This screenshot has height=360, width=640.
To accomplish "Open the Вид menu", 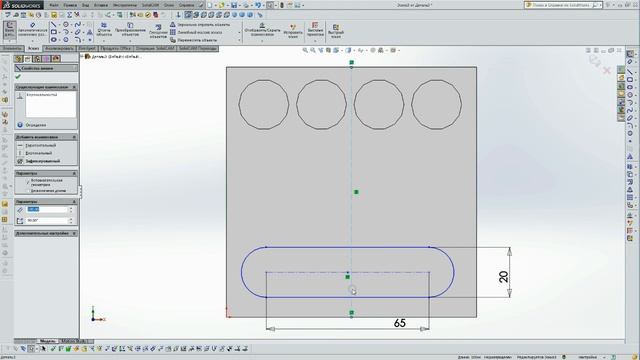I will [85, 5].
